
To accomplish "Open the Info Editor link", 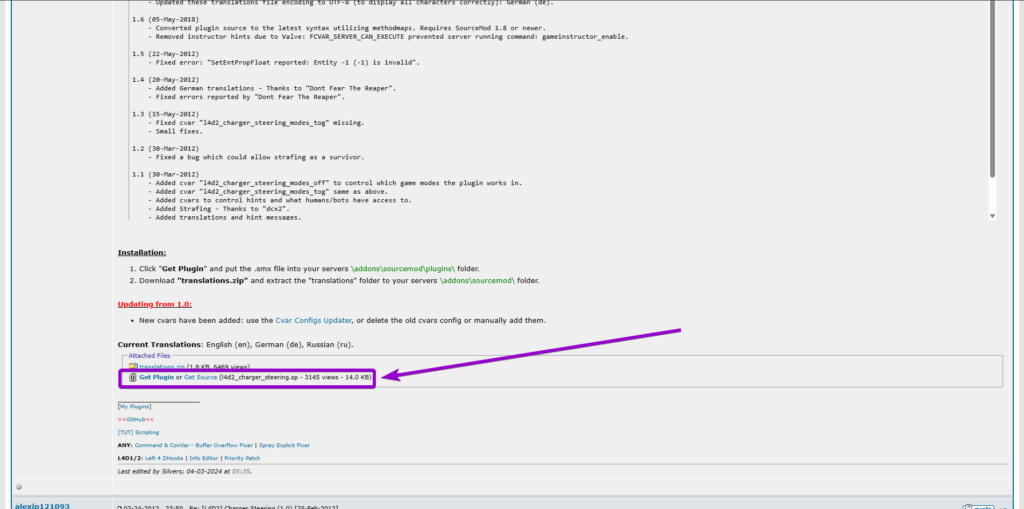I will pyautogui.click(x=204, y=459).
